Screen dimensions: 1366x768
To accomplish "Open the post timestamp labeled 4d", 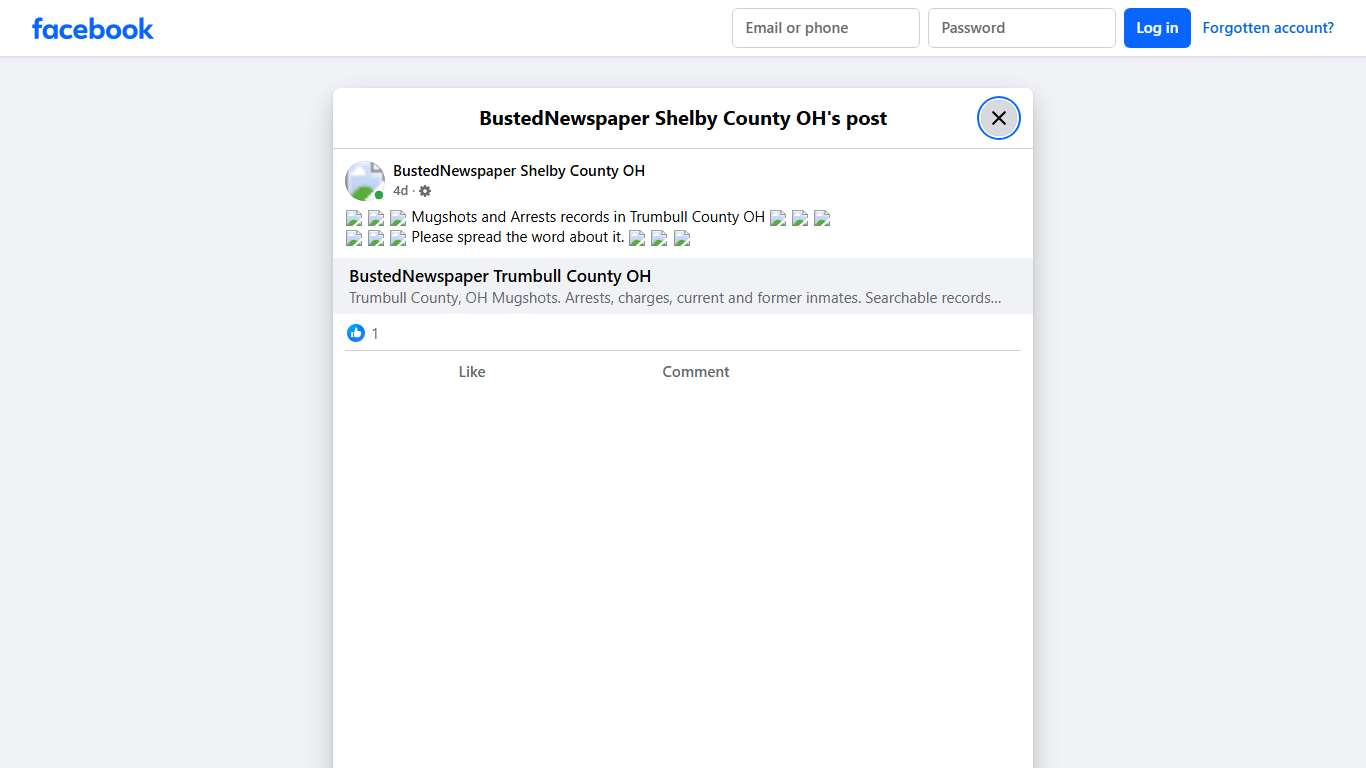I will pos(400,190).
